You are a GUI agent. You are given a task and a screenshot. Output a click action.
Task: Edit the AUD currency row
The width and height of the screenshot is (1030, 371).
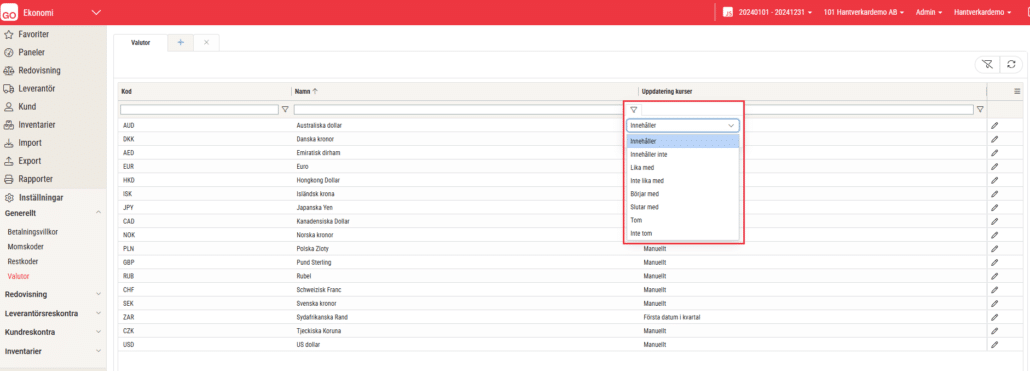pos(994,125)
